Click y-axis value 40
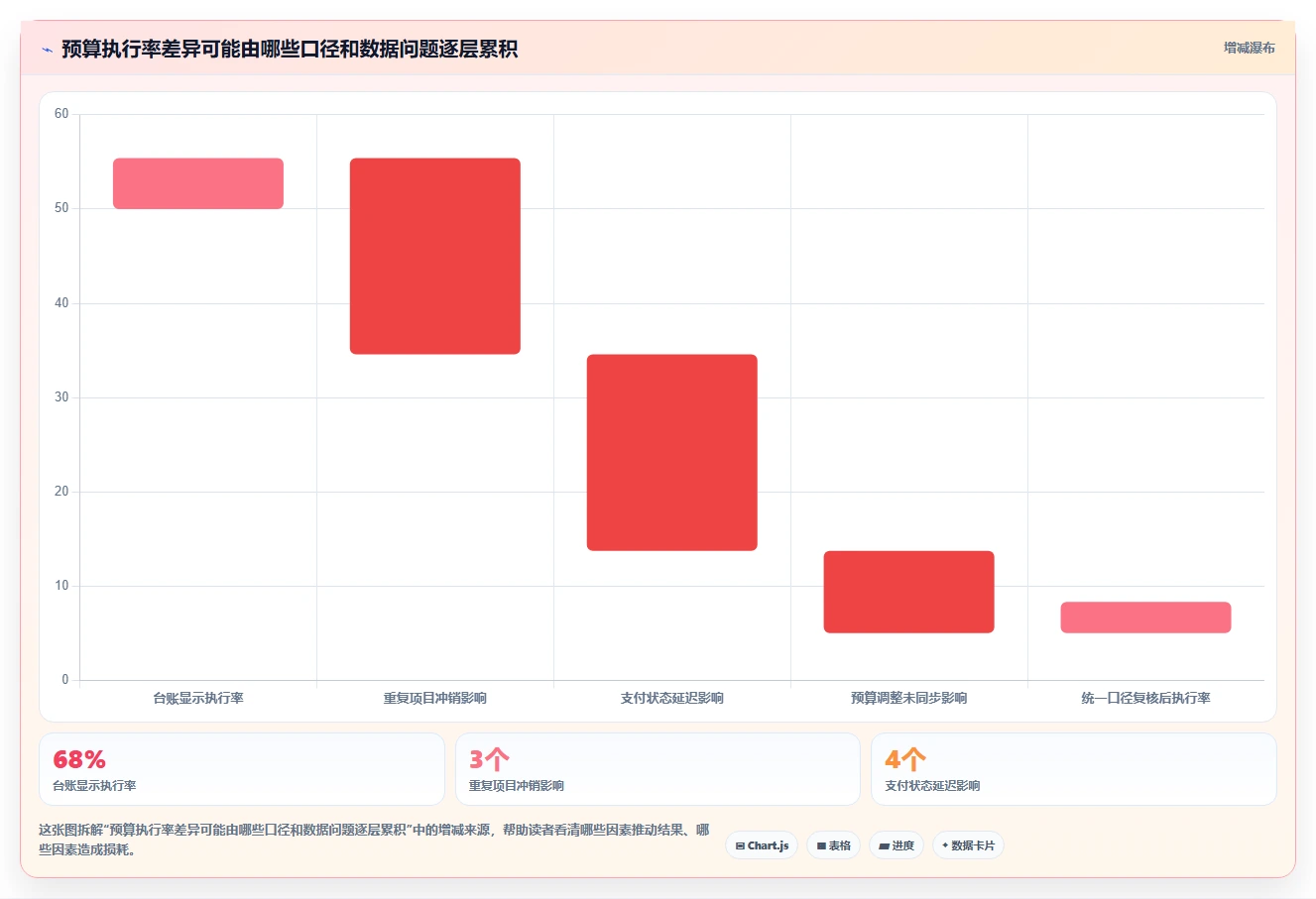 pos(61,302)
